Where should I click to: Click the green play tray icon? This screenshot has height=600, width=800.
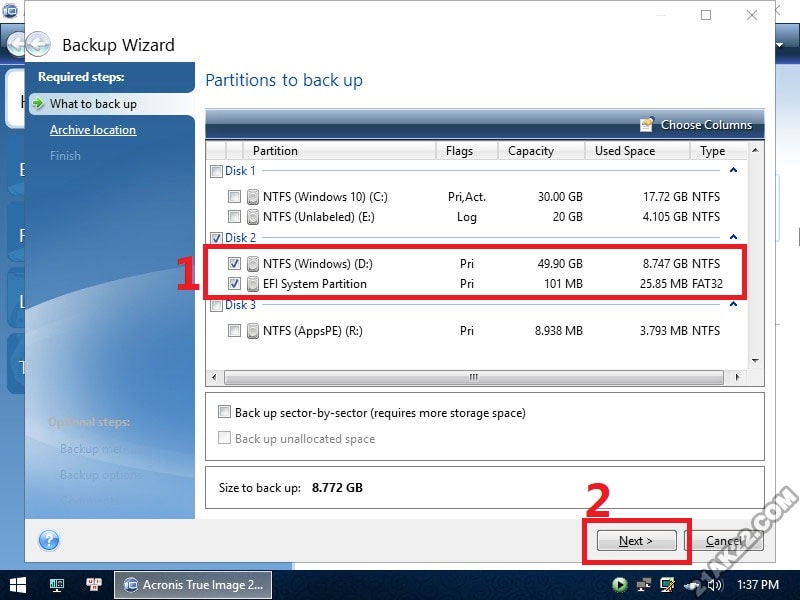(619, 585)
